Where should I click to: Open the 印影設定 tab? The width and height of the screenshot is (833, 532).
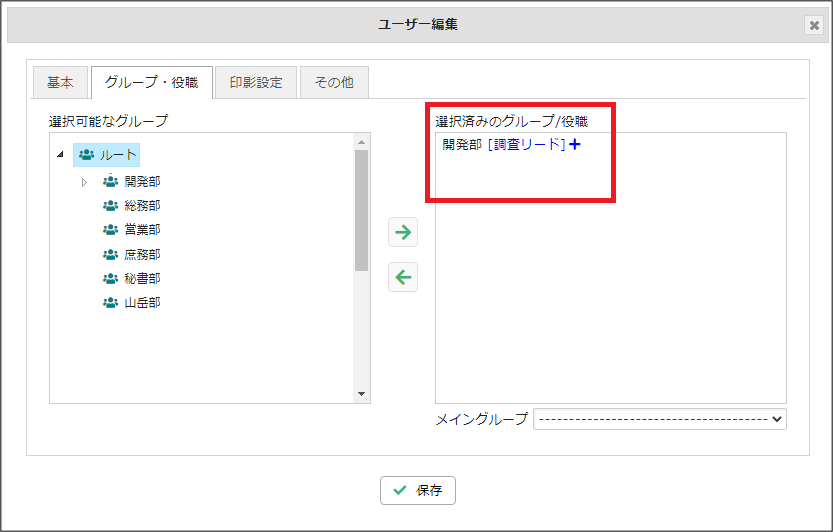click(x=256, y=82)
